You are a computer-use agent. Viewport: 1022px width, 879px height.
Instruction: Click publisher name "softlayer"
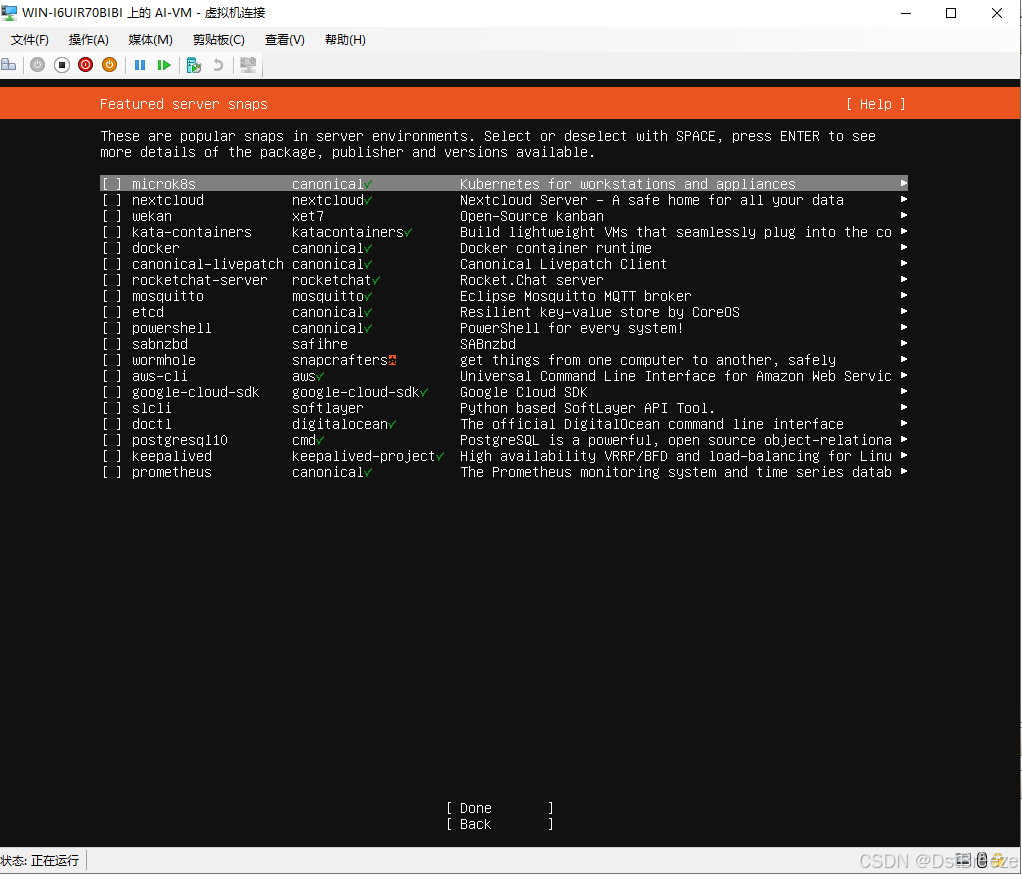point(327,408)
